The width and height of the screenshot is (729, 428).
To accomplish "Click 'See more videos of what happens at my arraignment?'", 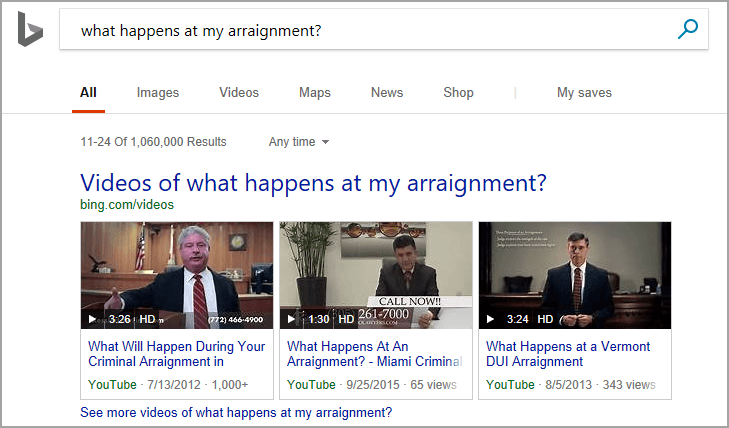I will coord(236,412).
